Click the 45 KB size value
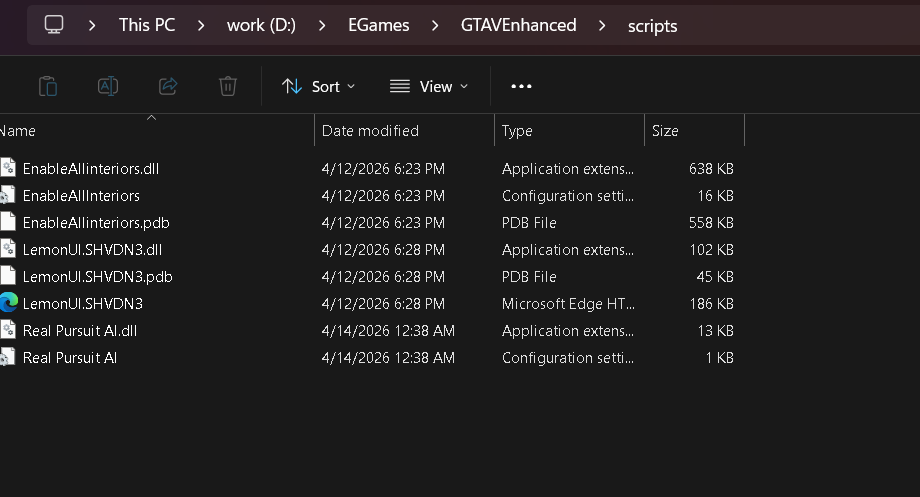Image resolution: width=920 pixels, height=497 pixels. coord(715,276)
